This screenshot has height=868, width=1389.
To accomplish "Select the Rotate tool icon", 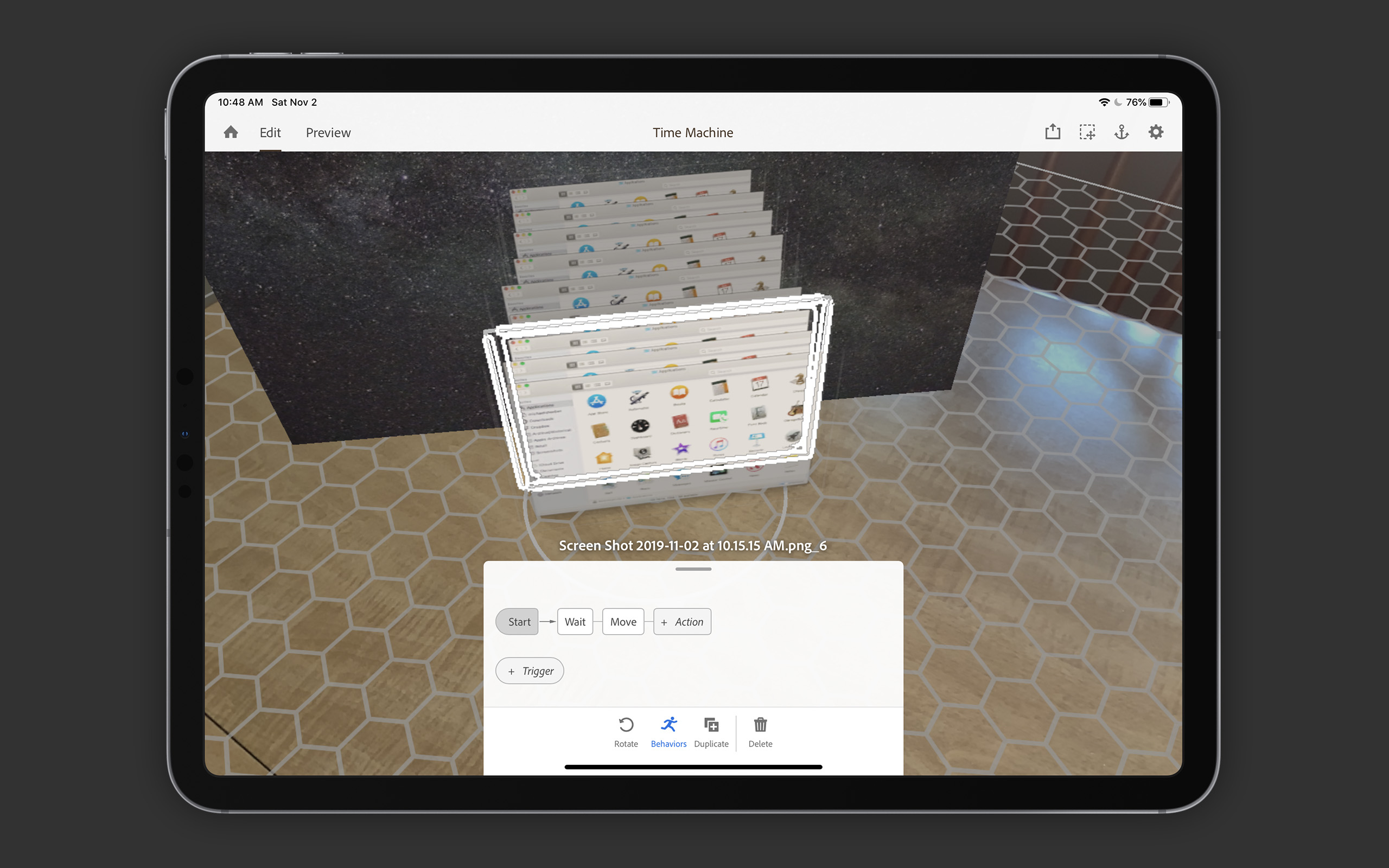I will tap(626, 726).
